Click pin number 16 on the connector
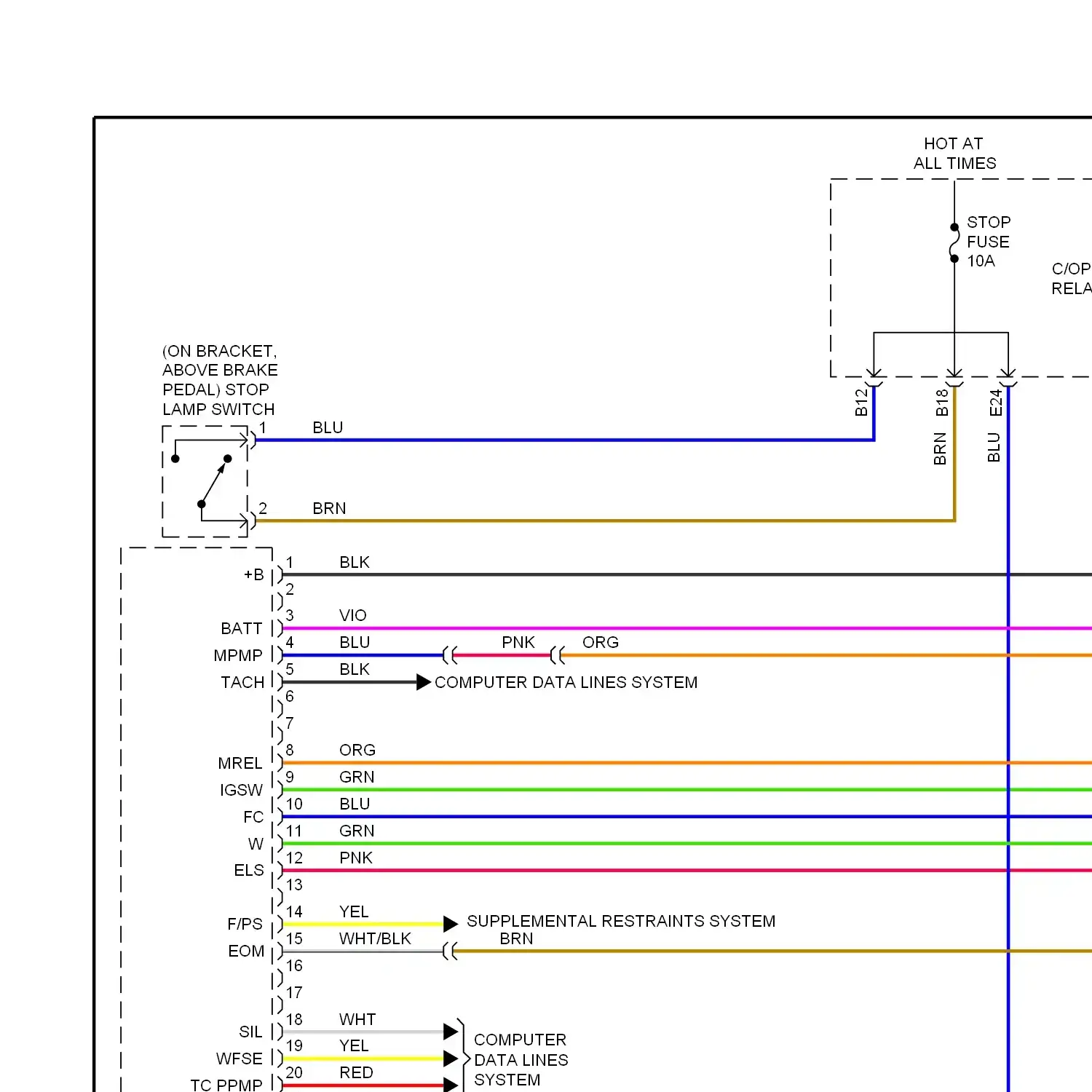The image size is (1092, 1092). (294, 965)
